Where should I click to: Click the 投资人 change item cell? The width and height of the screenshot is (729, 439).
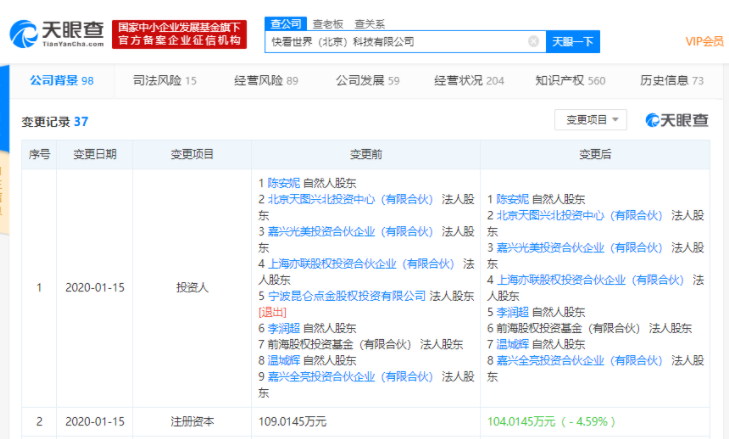(x=192, y=288)
